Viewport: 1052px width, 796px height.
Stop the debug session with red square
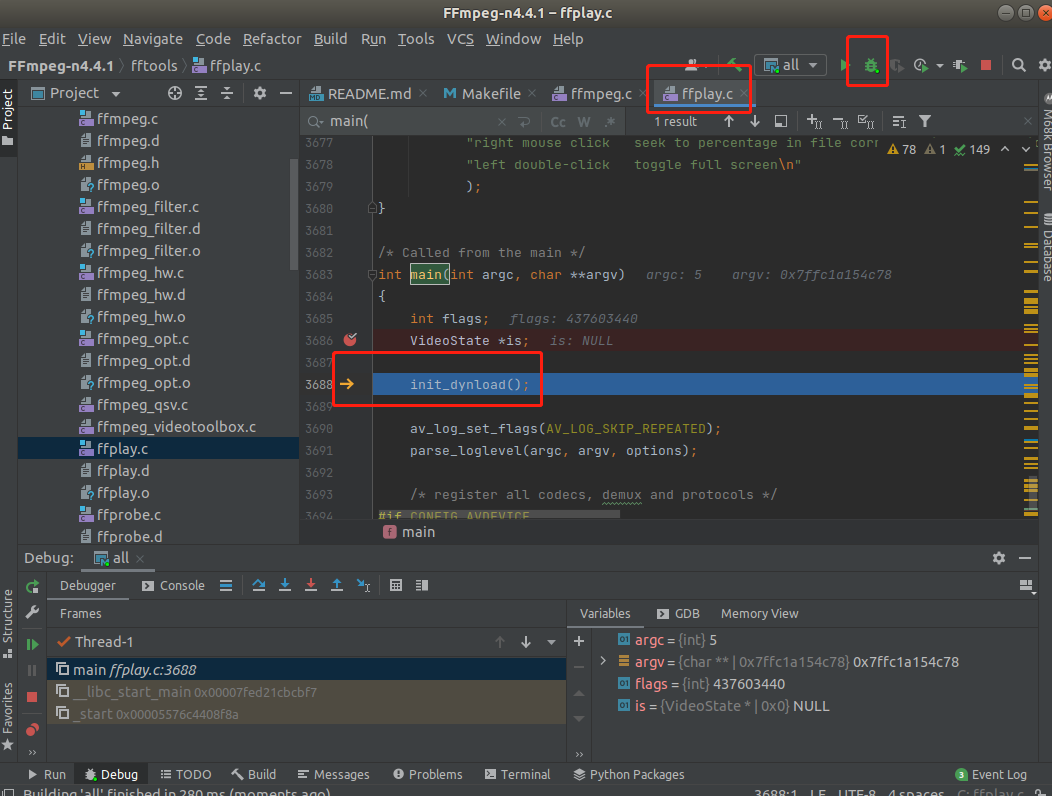pyautogui.click(x=32, y=697)
